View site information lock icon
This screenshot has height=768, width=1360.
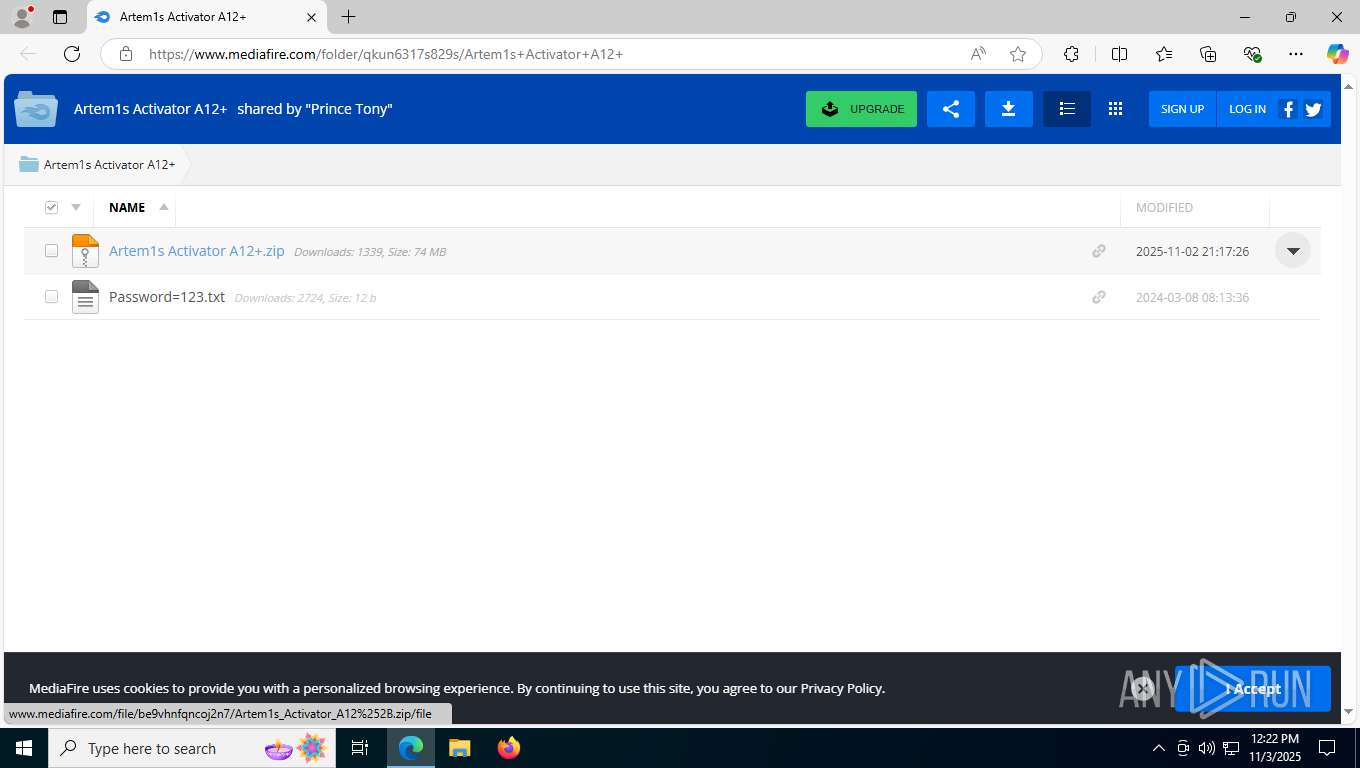(125, 54)
